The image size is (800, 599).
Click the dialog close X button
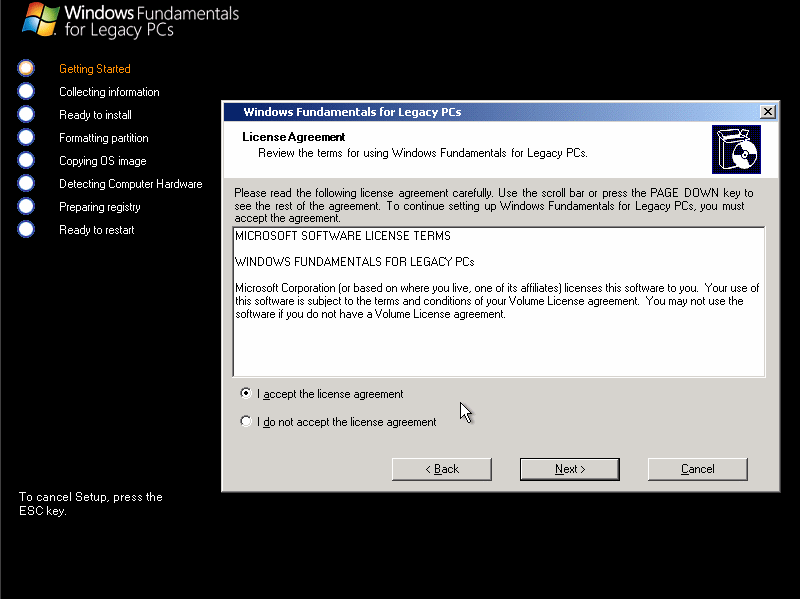point(767,111)
